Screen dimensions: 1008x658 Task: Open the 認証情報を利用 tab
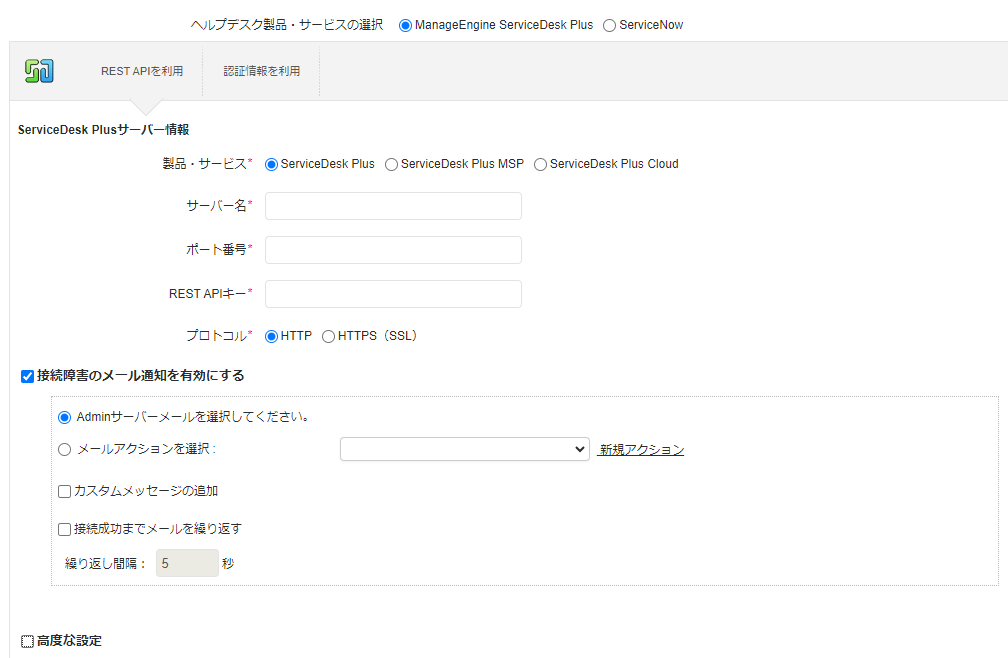coord(261,71)
